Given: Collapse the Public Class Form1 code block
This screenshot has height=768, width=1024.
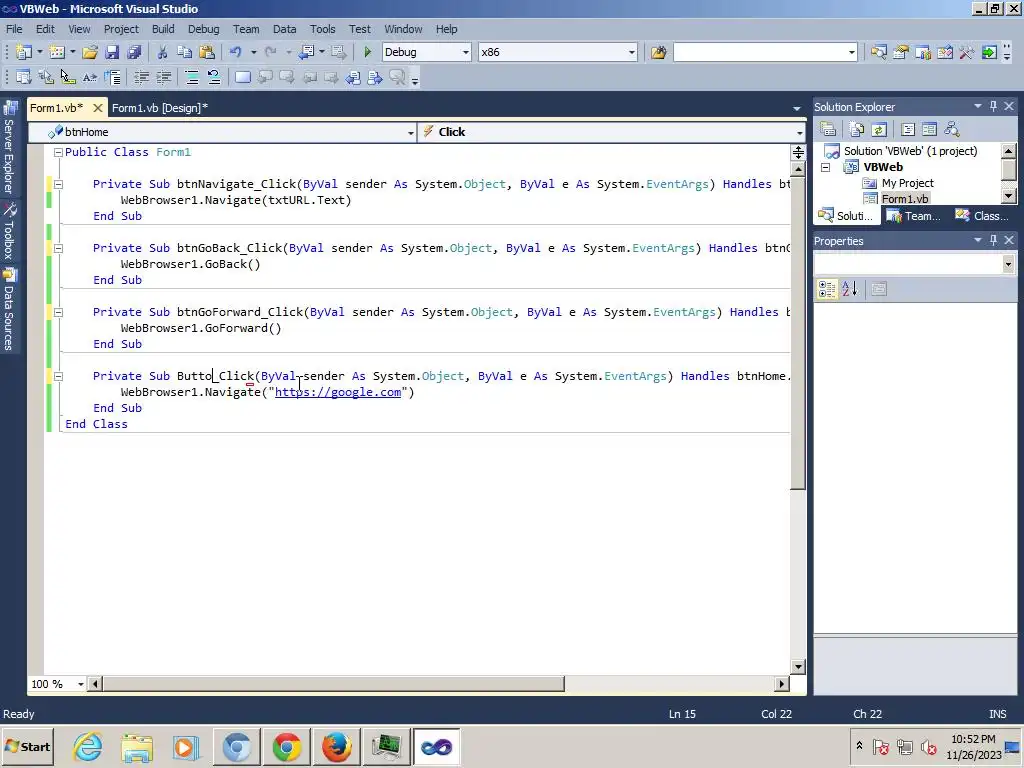Looking at the screenshot, I should coord(58,152).
